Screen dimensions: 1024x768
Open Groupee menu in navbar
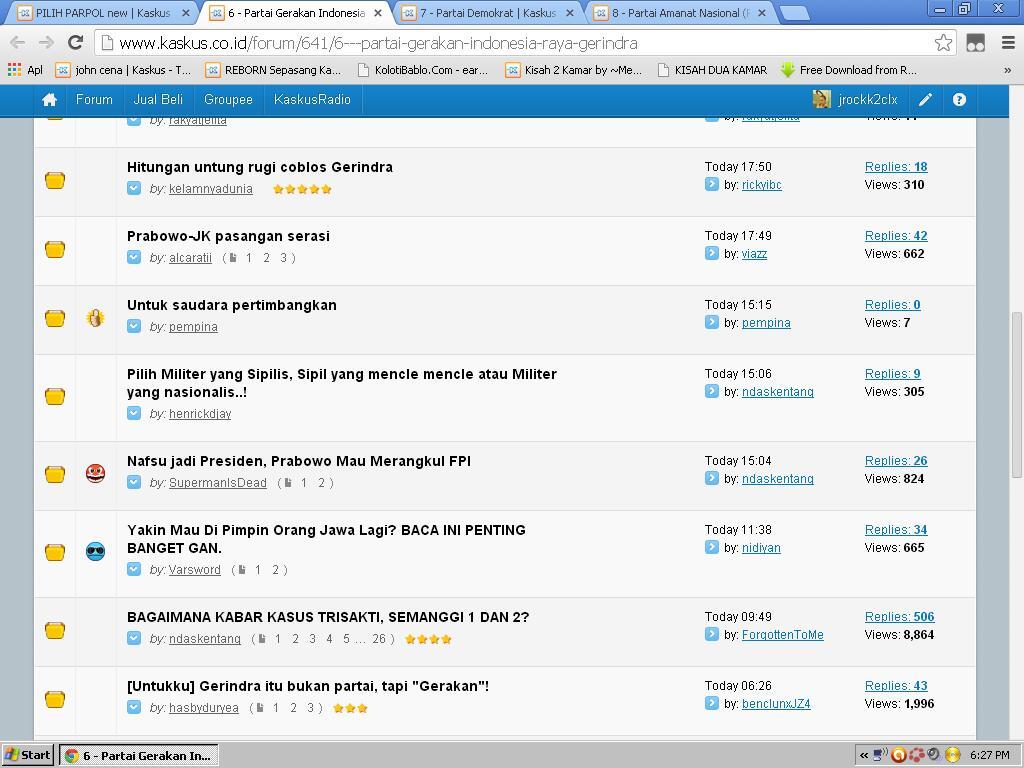[x=228, y=99]
